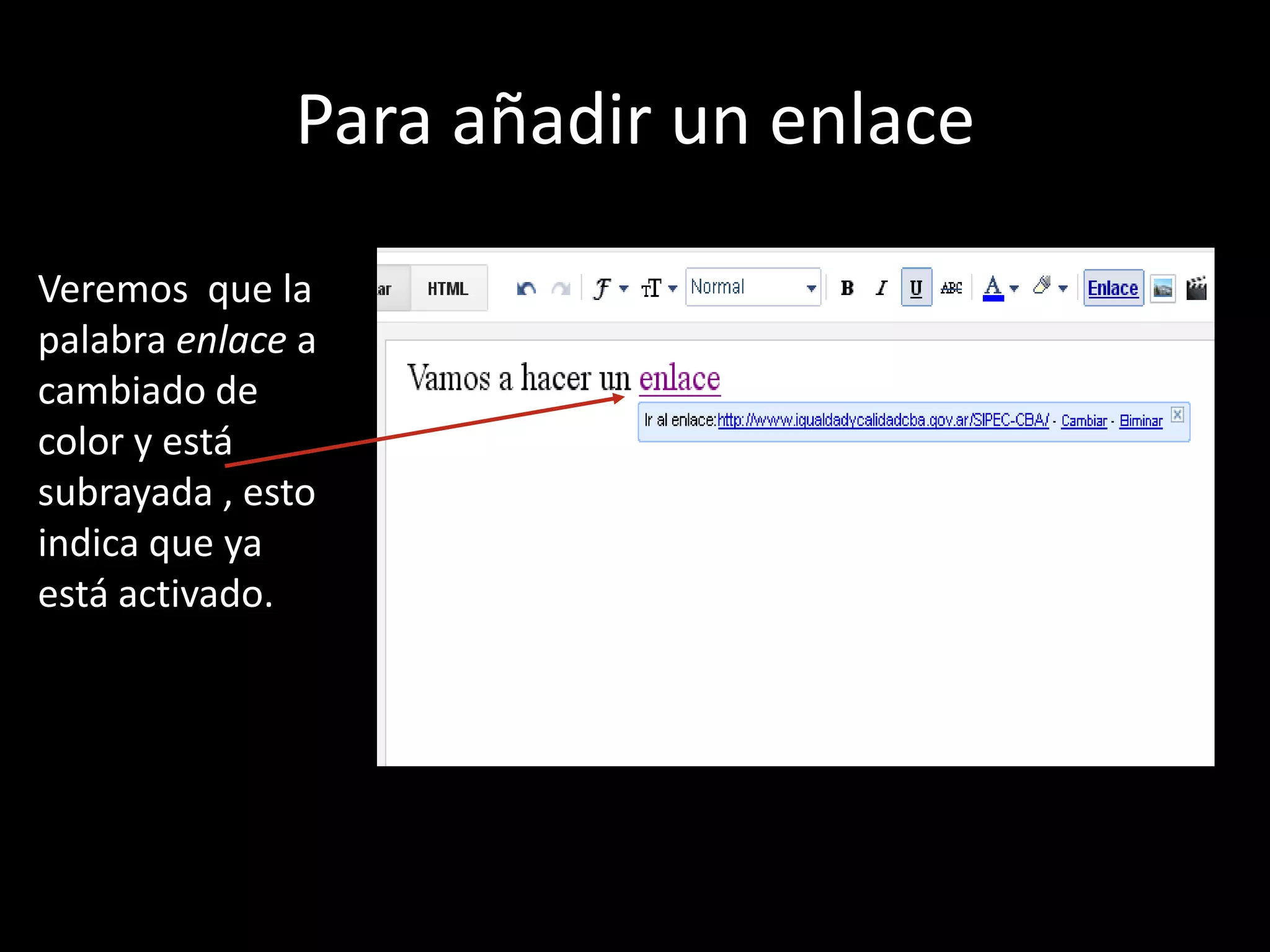Open the highlight color dropdown arrow
The height and width of the screenshot is (952, 1270).
[x=1063, y=288]
